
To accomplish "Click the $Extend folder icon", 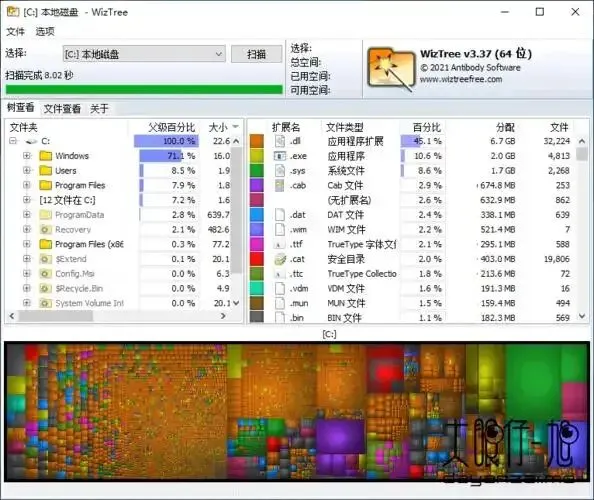I will (x=45, y=259).
